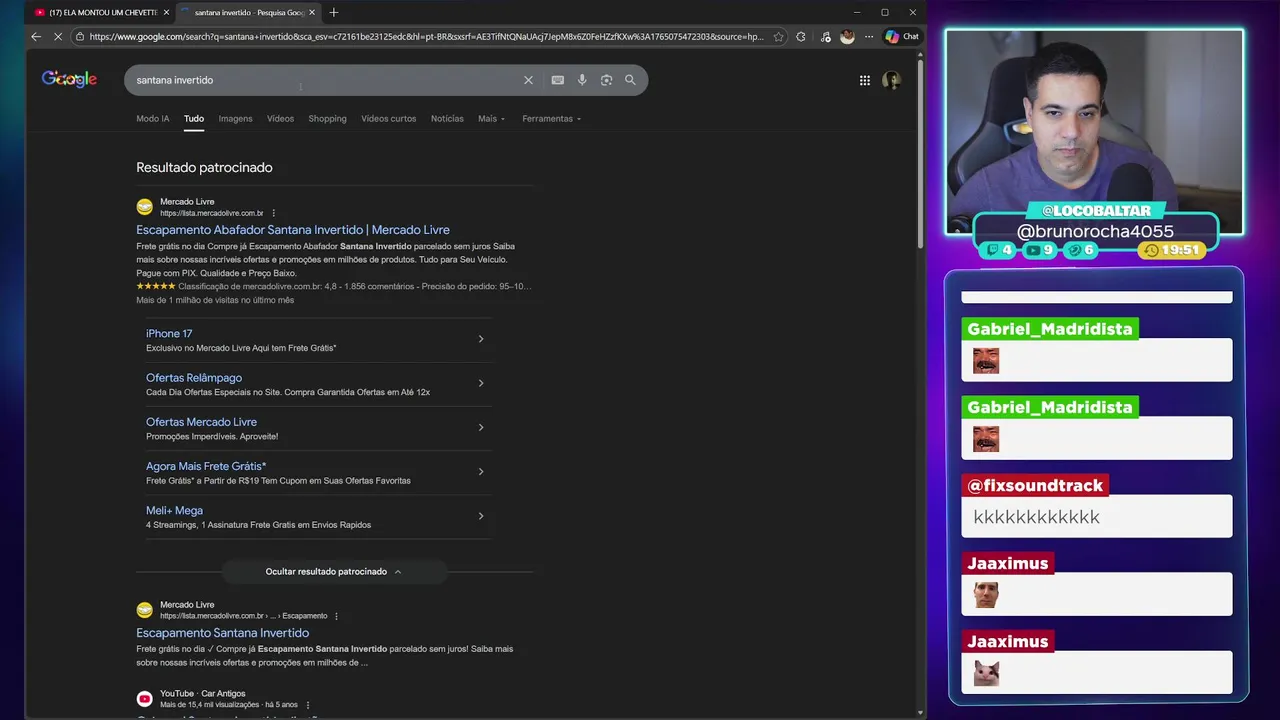
Task: Switch to the Vídeos curtos tab
Action: [x=389, y=118]
